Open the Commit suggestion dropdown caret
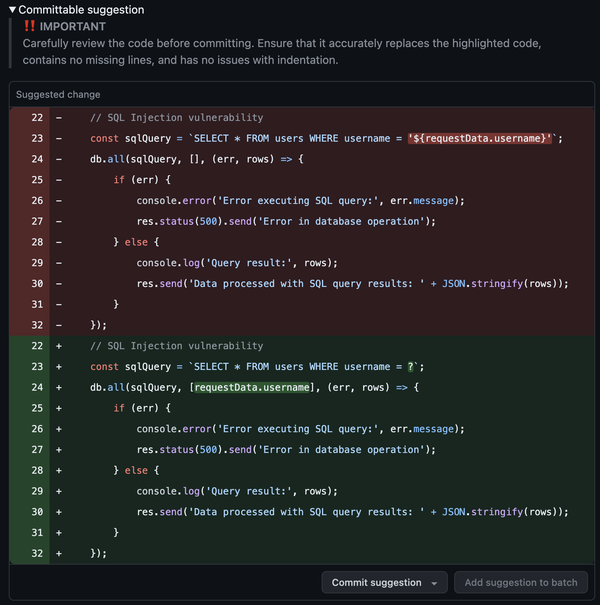 click(434, 582)
